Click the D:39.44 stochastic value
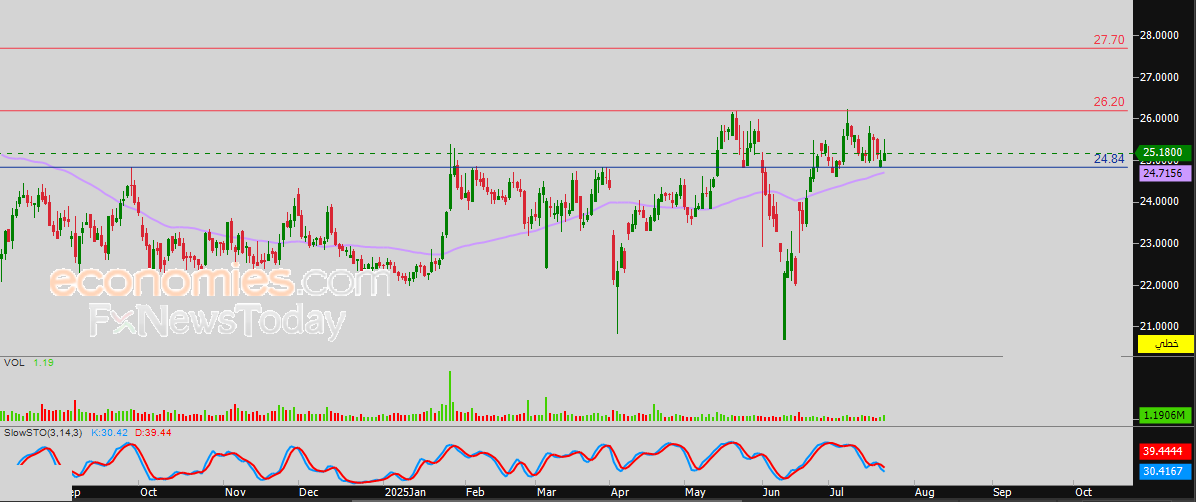Screen dimensions: 1196x502 [153, 433]
